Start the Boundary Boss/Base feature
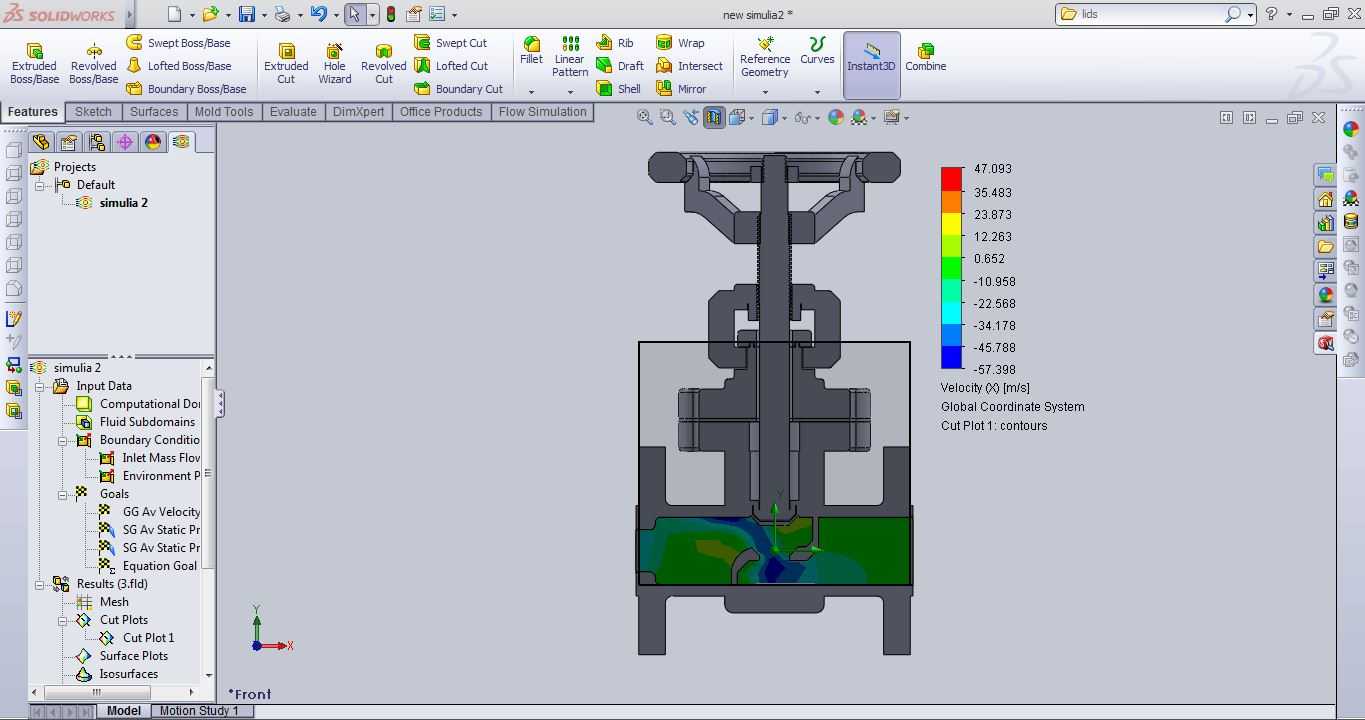The height and width of the screenshot is (720, 1365). coord(186,89)
